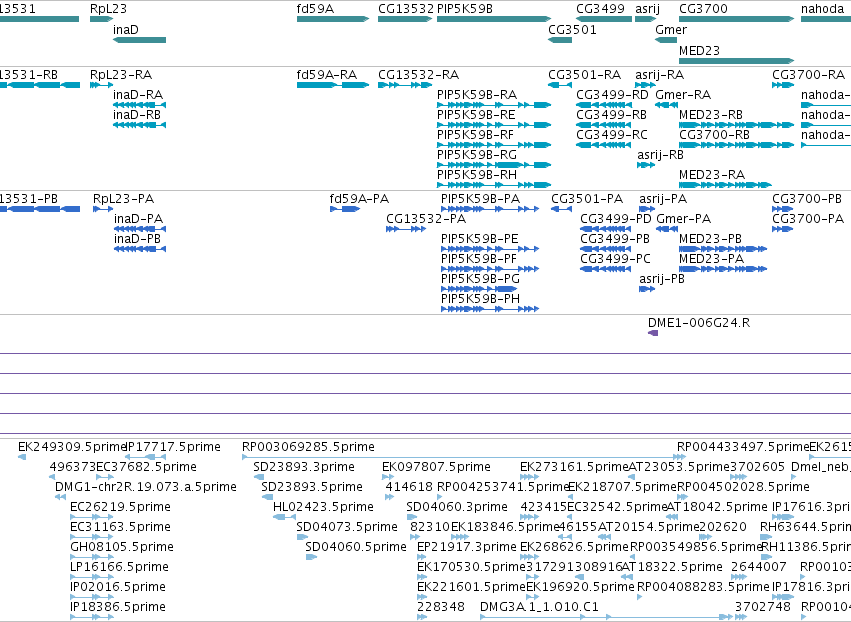Click the SD23893.3prime EST label
Viewport: 851px width, 622px height.
pyautogui.click(x=304, y=467)
